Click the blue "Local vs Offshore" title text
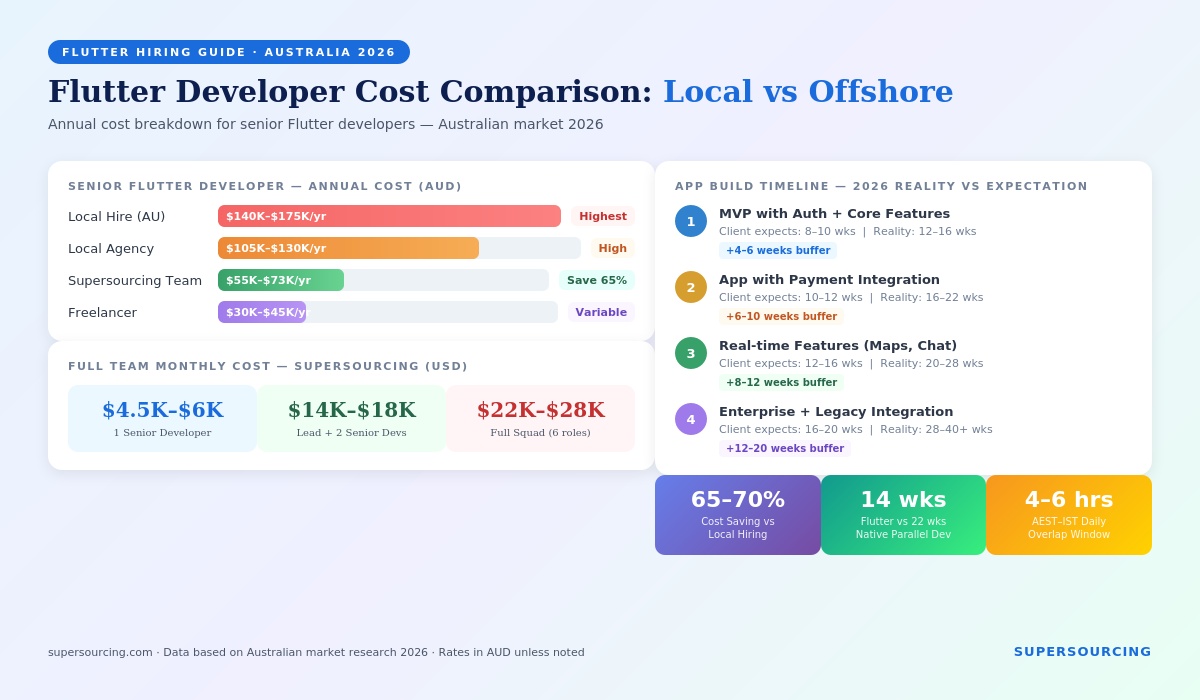 [x=808, y=91]
